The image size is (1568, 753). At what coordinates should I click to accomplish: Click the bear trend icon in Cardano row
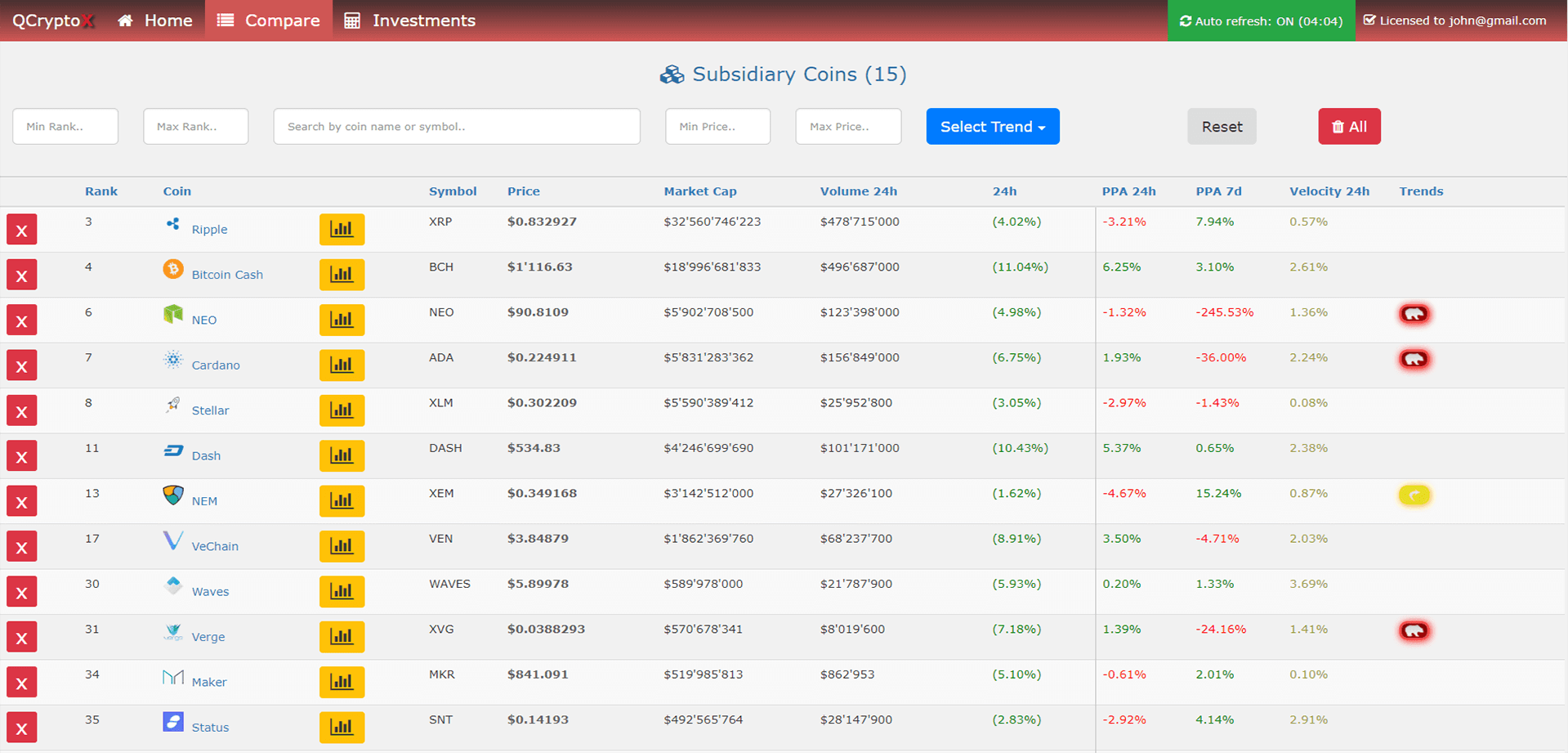coord(1414,359)
